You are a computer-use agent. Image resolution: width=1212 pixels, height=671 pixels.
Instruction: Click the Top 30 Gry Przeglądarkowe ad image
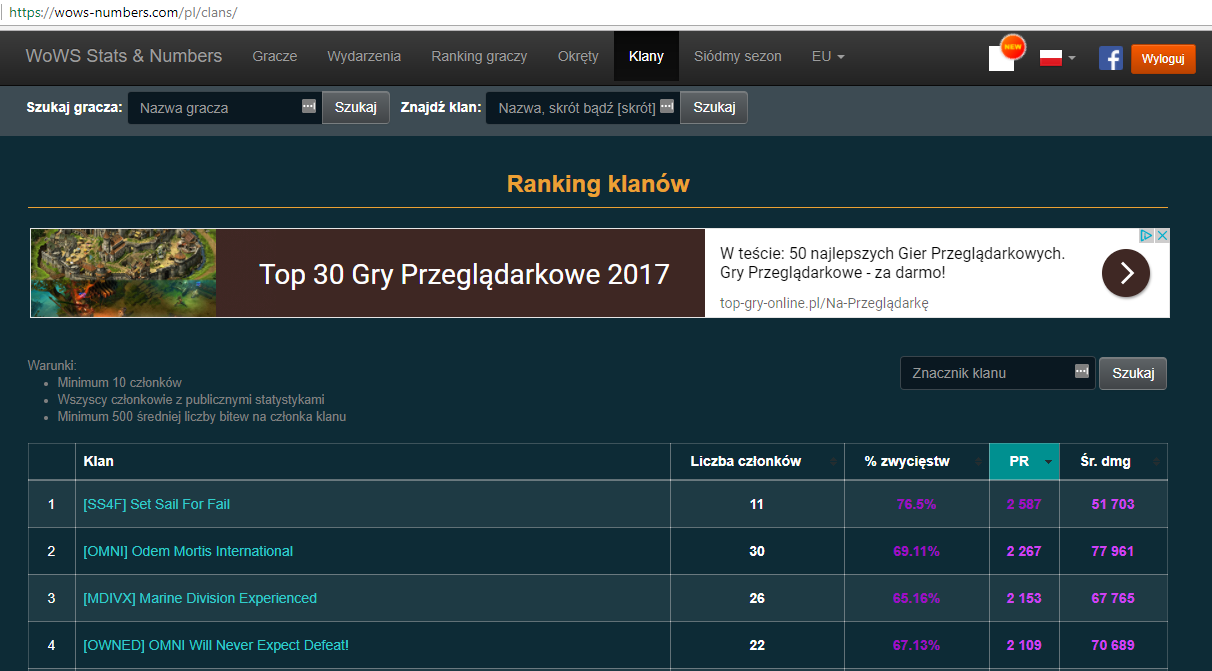click(123, 273)
